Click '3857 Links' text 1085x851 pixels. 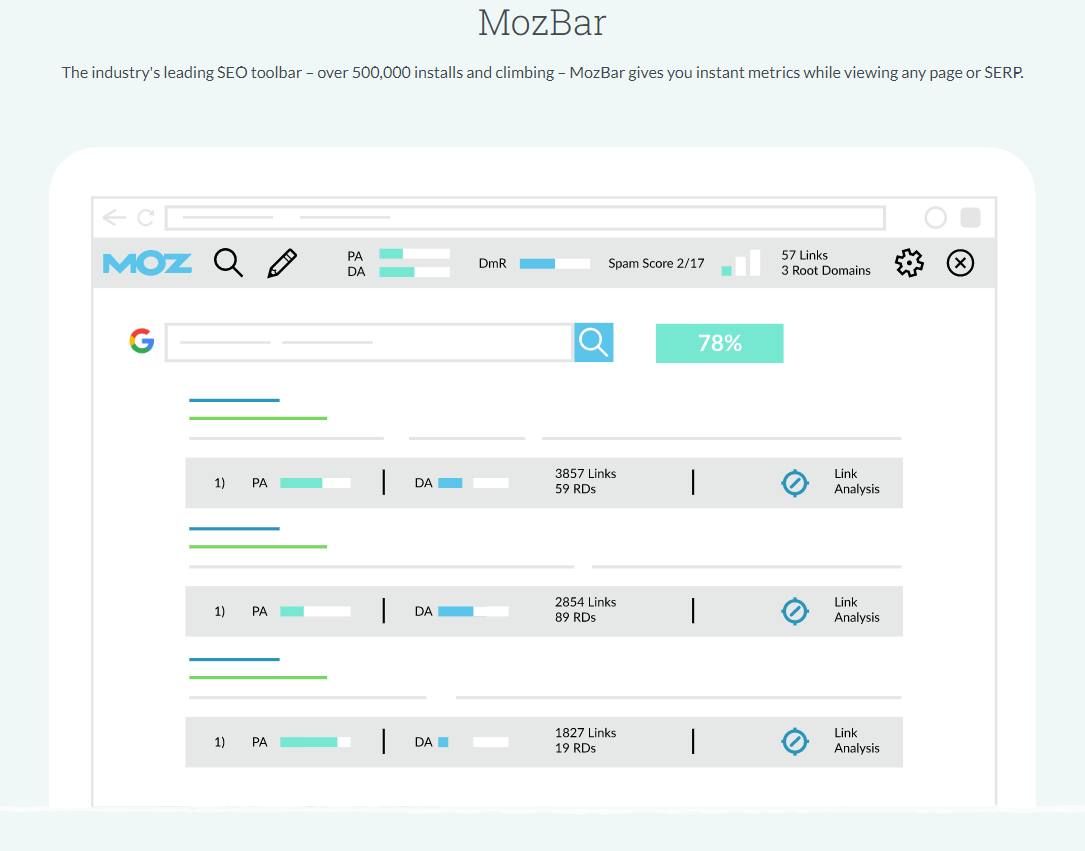point(585,474)
